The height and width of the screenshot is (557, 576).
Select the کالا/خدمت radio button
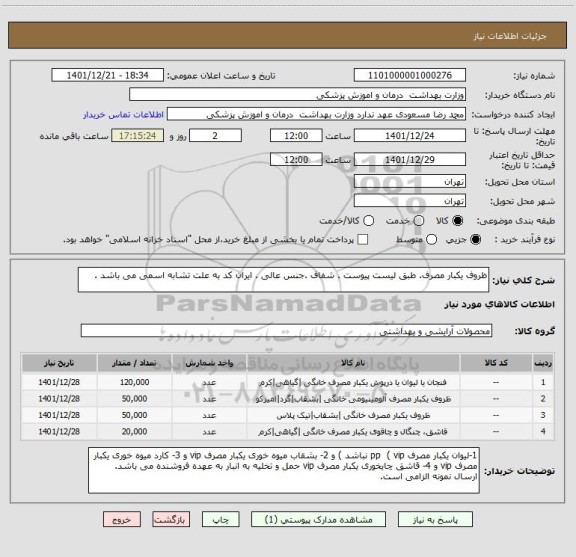[368, 221]
